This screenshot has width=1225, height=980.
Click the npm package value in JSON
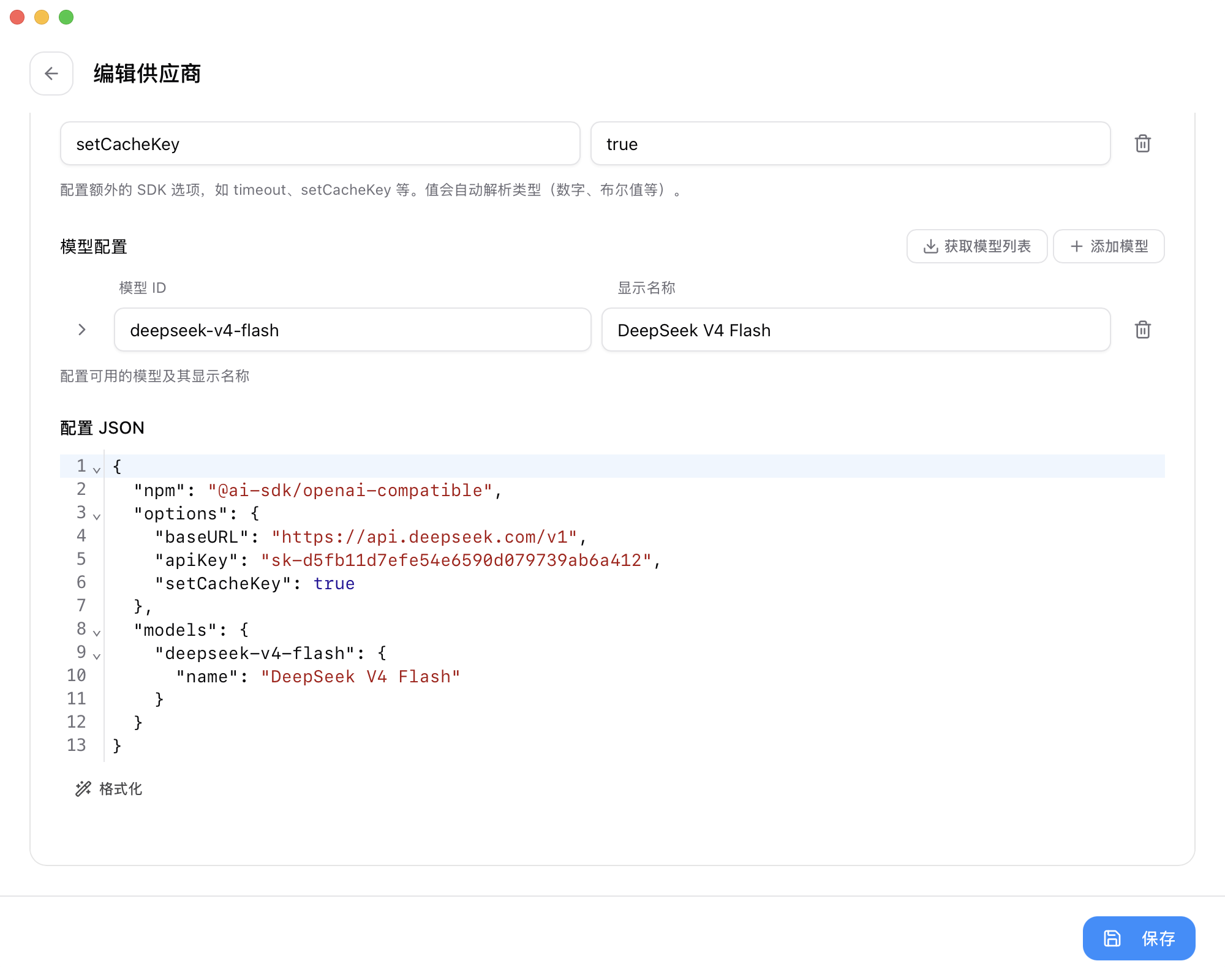350,491
